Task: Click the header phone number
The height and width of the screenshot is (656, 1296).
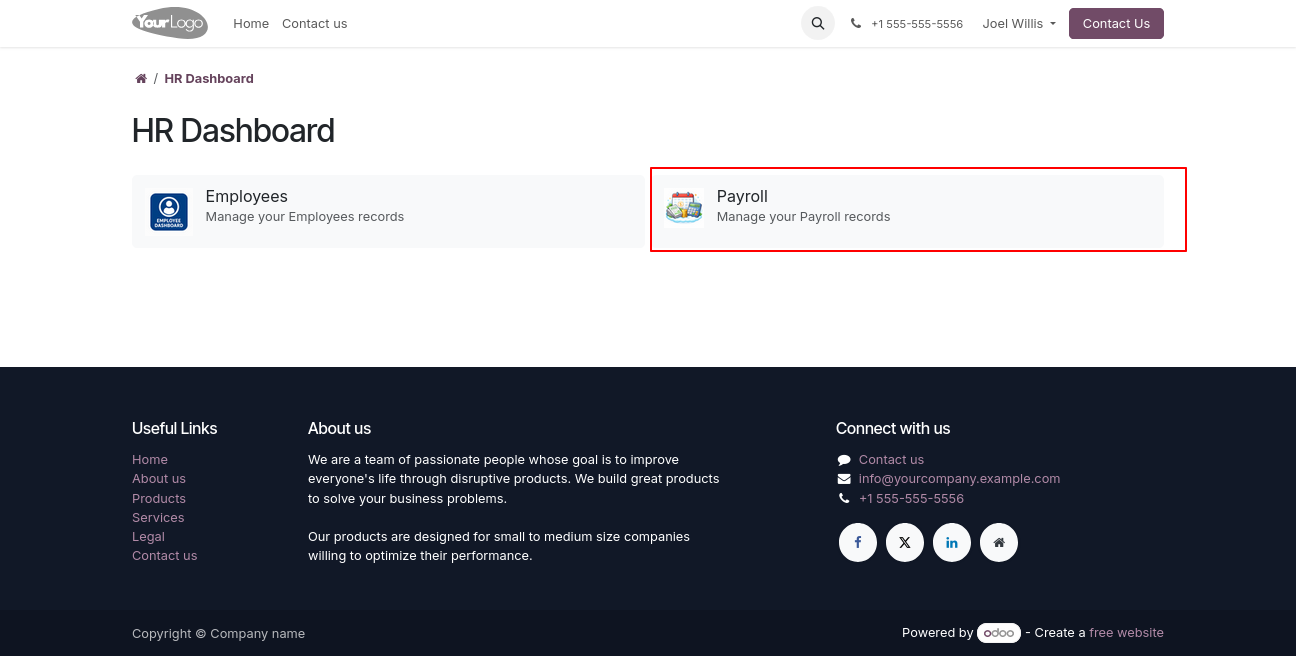Action: (x=916, y=24)
